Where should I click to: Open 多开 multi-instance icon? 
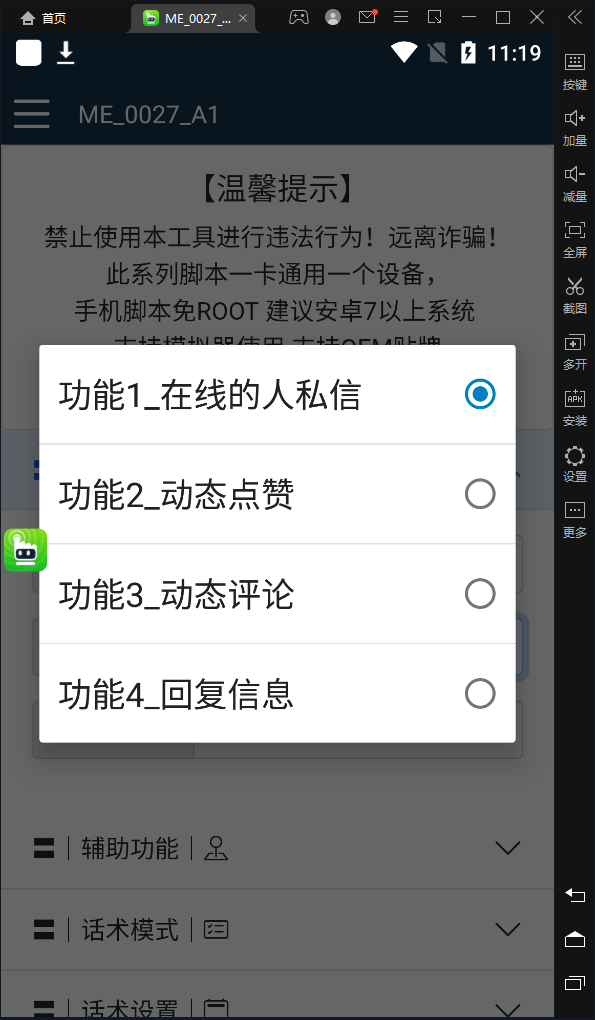[575, 351]
